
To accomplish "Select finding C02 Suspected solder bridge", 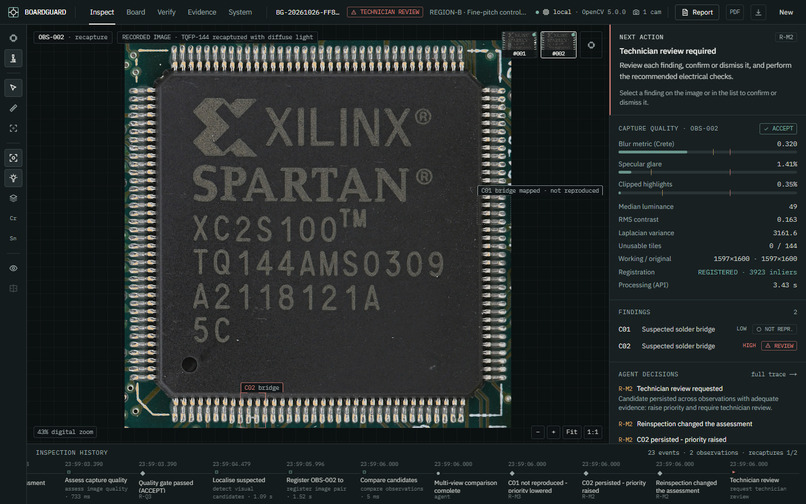I will point(707,346).
